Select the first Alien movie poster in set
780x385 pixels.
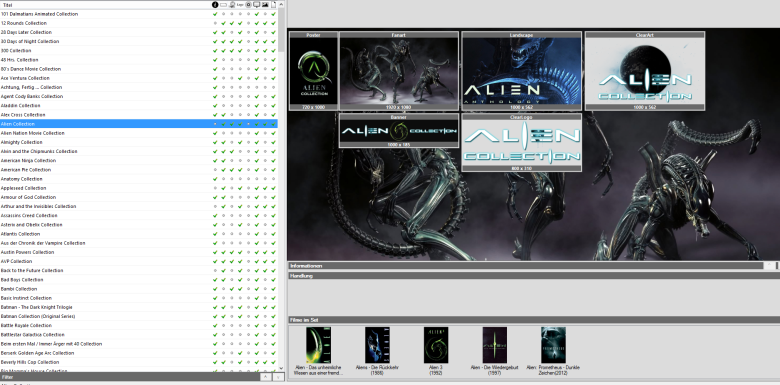(x=318, y=345)
